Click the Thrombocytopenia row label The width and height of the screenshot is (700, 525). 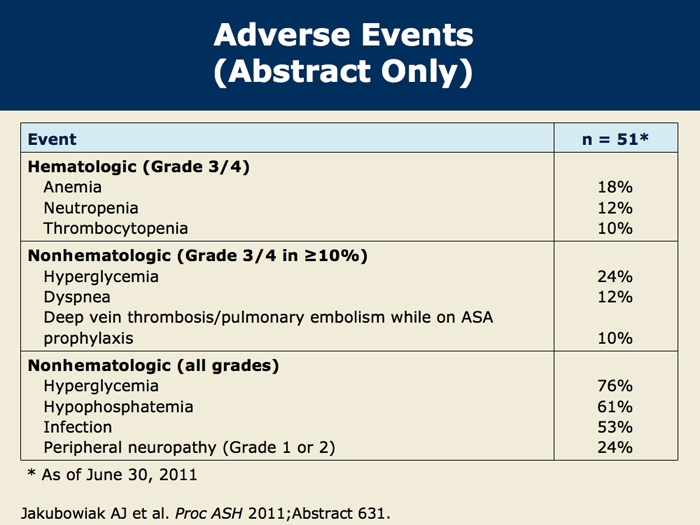click(116, 229)
